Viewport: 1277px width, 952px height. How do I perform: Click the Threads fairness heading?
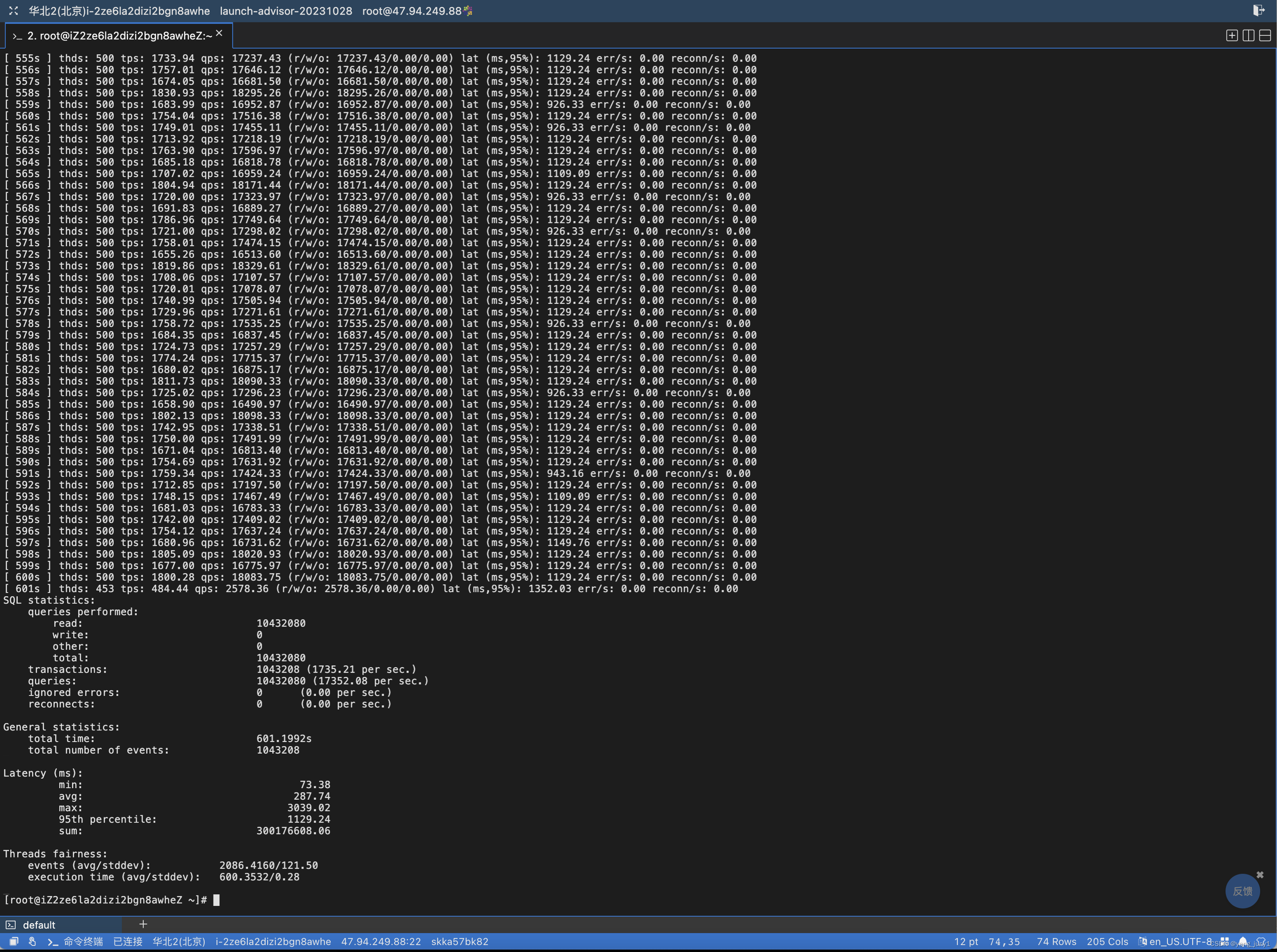tap(55, 853)
